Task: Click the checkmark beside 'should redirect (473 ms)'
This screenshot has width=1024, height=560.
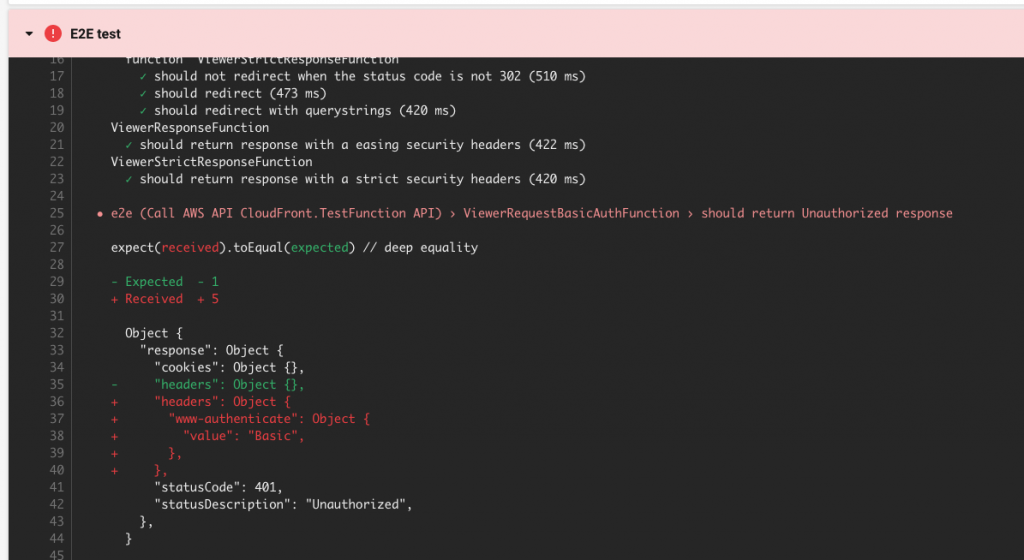Action: [143, 93]
